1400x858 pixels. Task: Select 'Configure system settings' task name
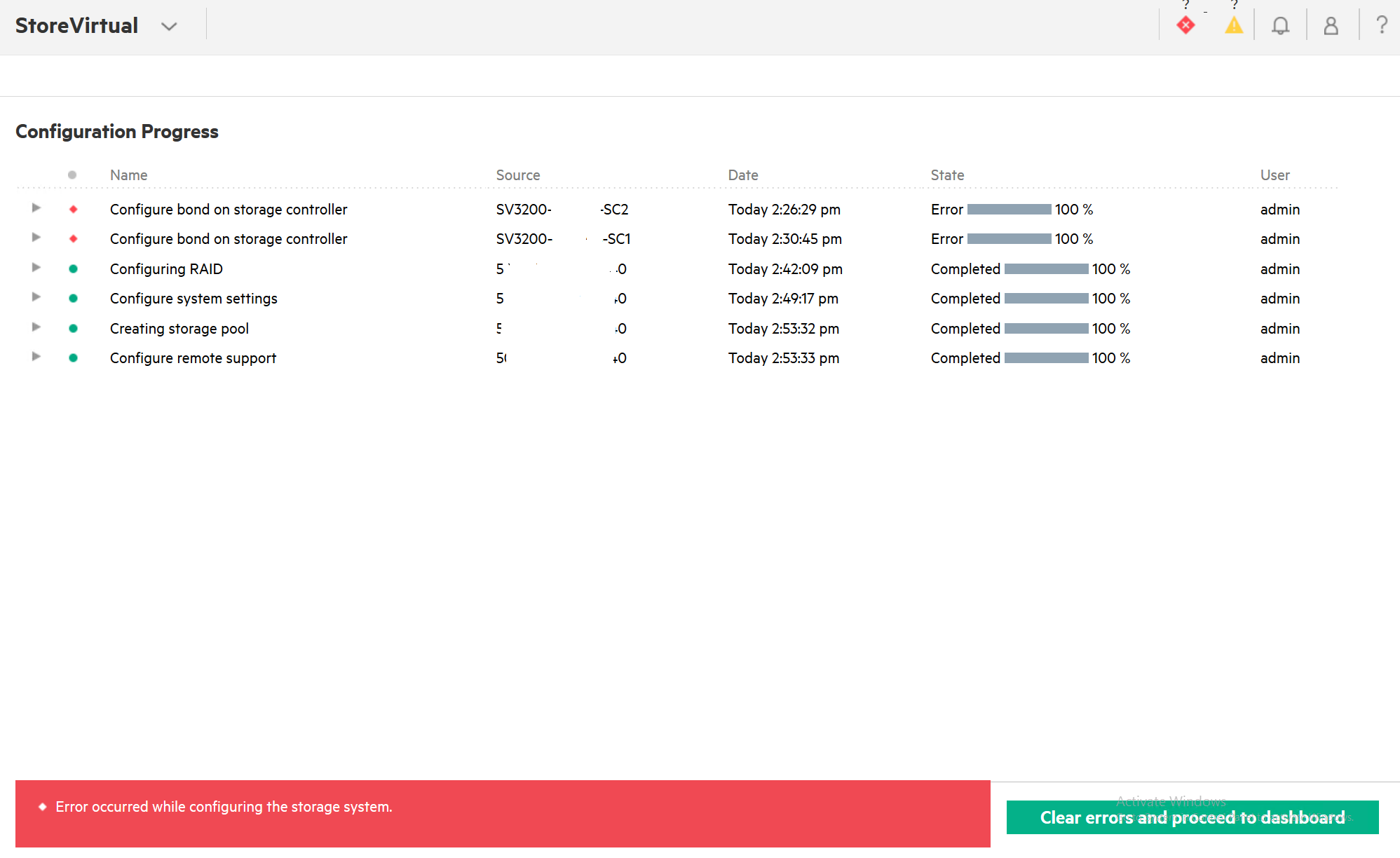(x=193, y=299)
